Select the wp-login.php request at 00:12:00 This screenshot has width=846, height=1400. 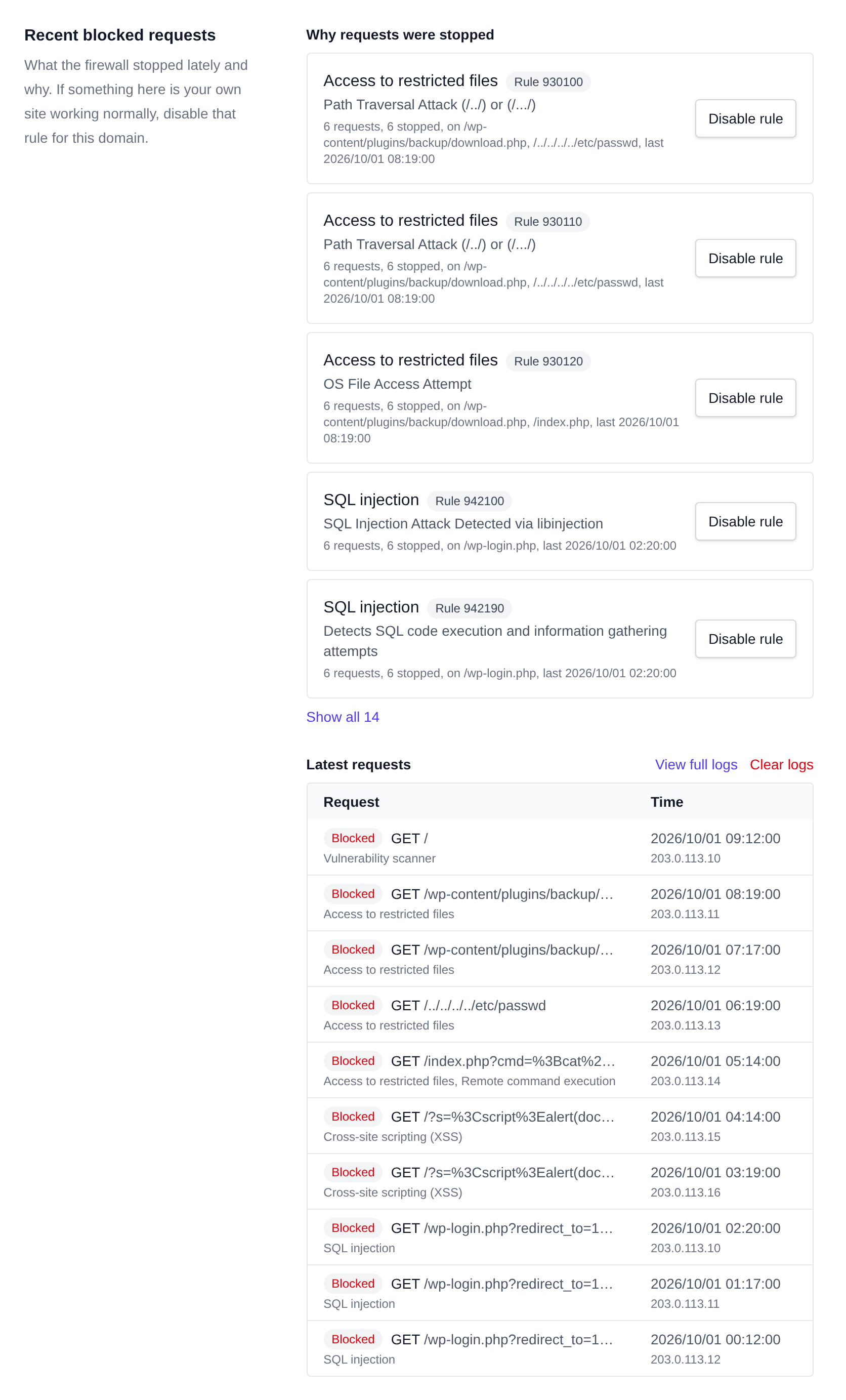[x=560, y=1348]
